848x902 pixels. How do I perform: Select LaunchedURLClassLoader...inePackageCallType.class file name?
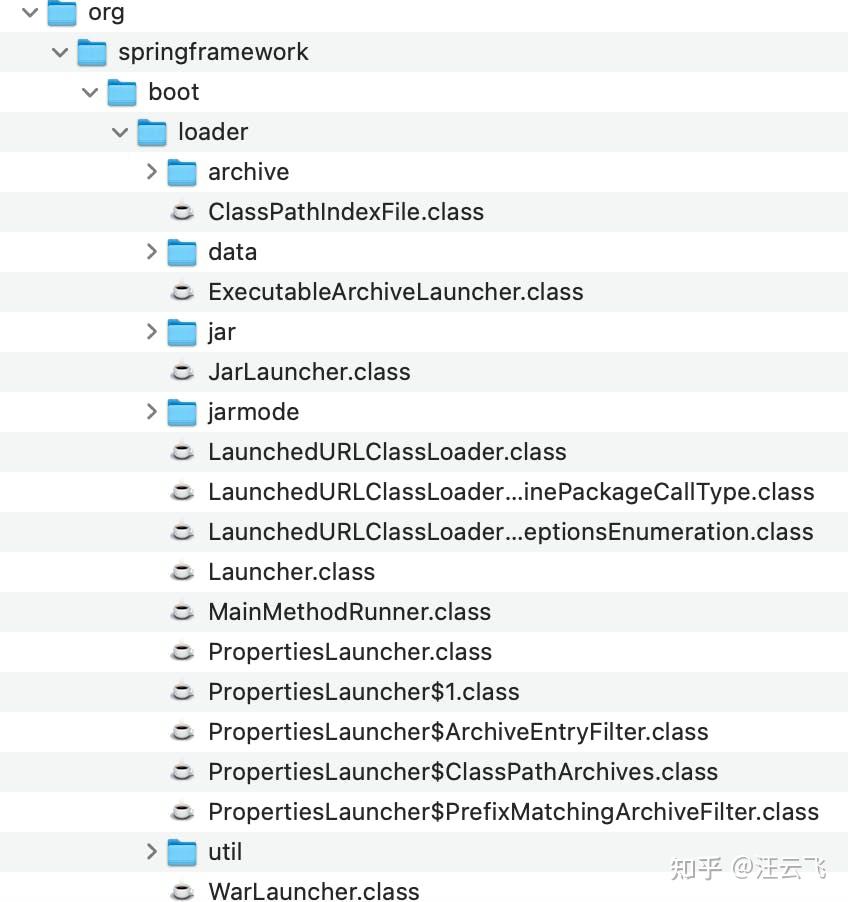[511, 492]
